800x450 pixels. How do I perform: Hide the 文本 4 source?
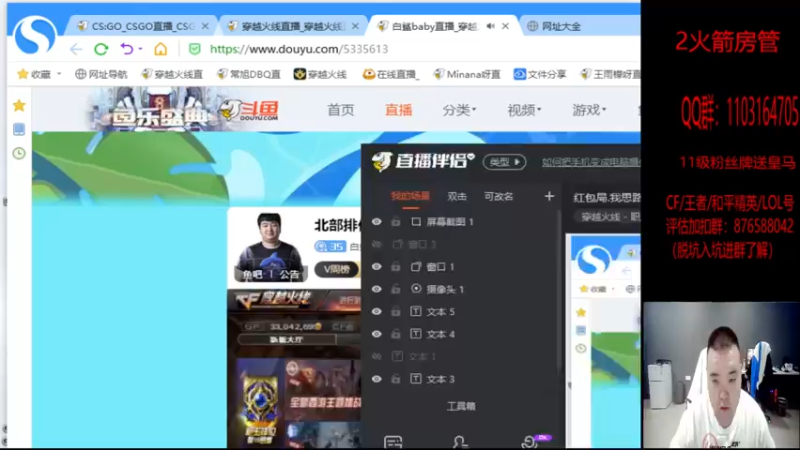[377, 334]
